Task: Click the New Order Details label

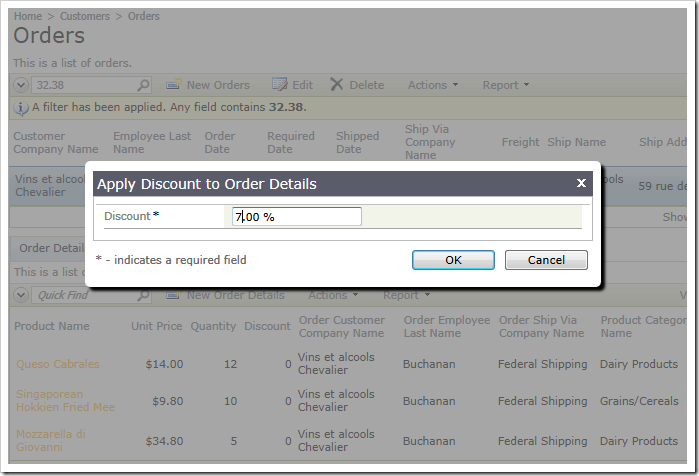Action: pyautogui.click(x=235, y=295)
